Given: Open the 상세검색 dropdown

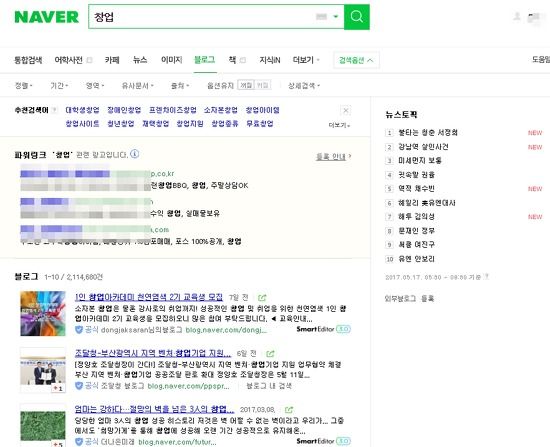Looking at the screenshot, I should click(304, 86).
